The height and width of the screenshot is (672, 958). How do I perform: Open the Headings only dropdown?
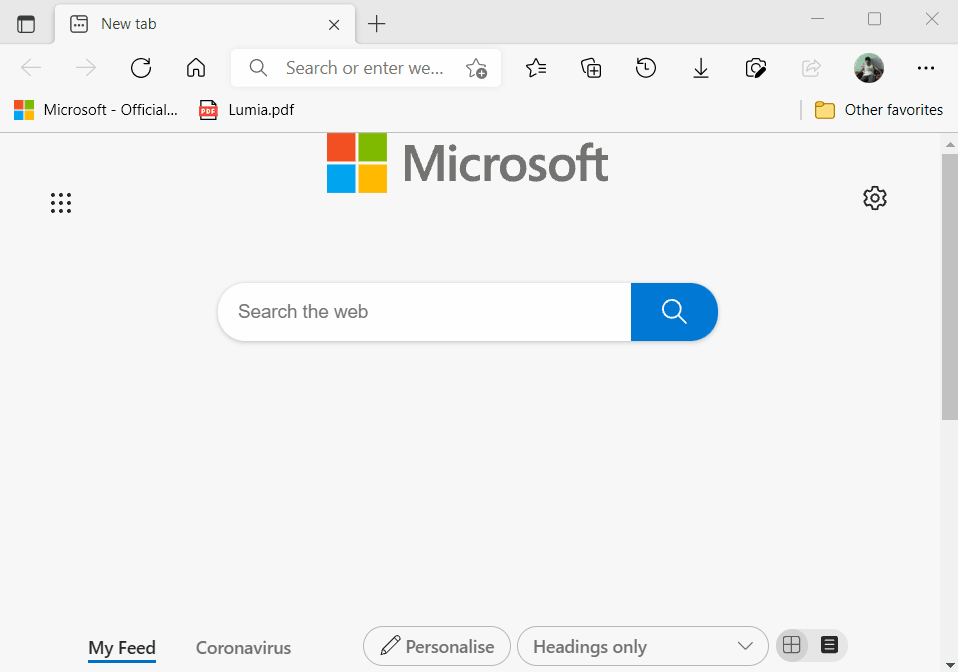[x=642, y=646]
